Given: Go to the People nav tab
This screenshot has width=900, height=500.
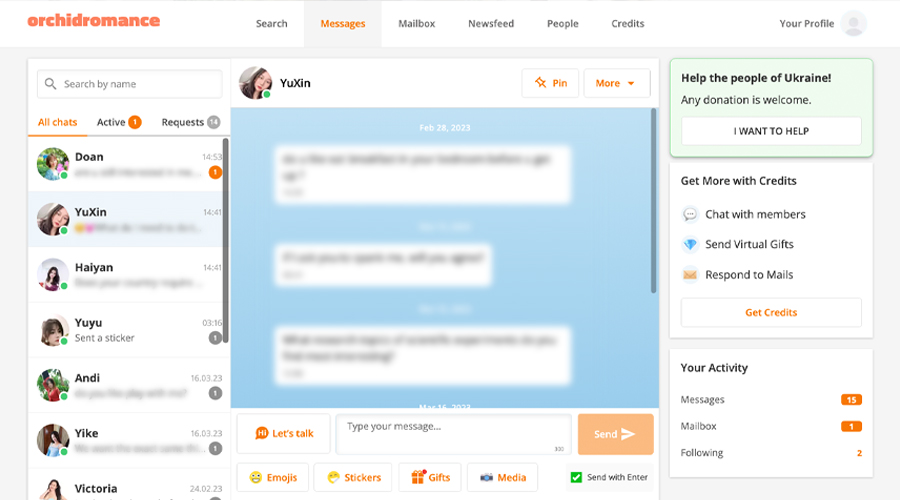Looking at the screenshot, I should point(562,24).
